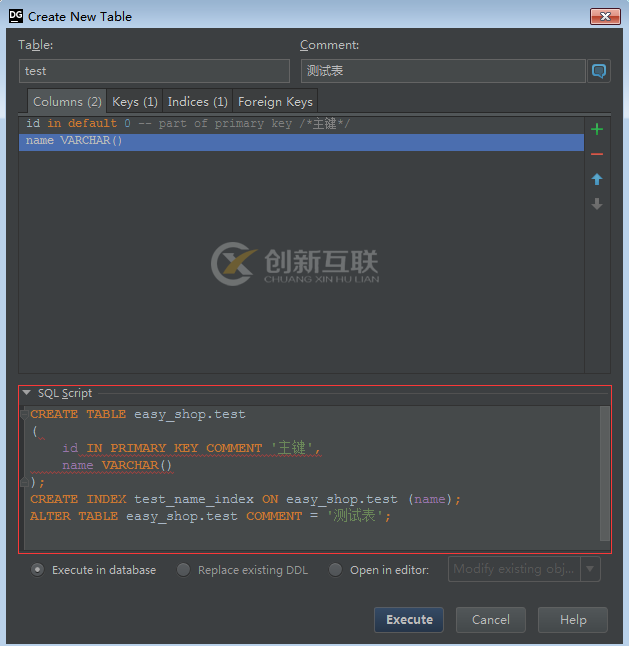Remove the selected column with the red minus
The height and width of the screenshot is (646, 629).
(x=597, y=154)
